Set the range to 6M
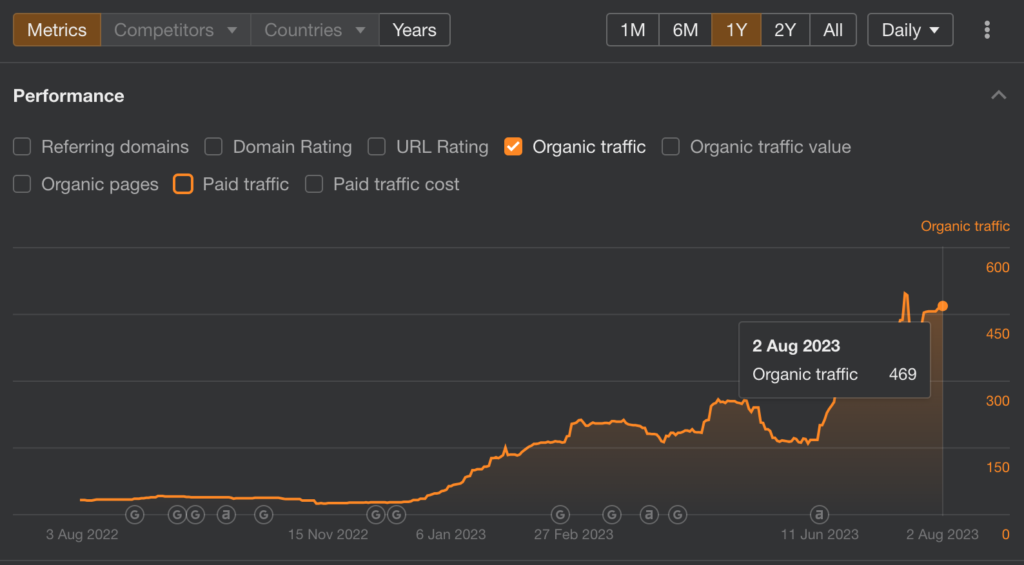The width and height of the screenshot is (1024, 565). click(685, 30)
